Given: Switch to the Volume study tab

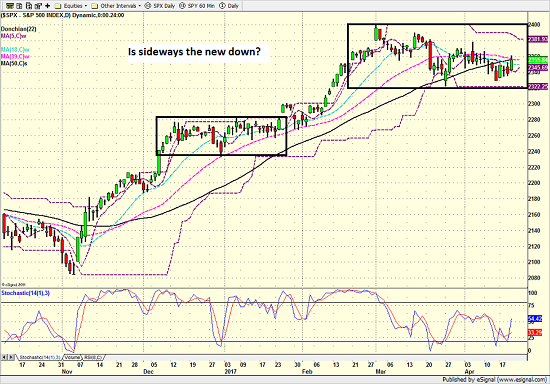Looking at the screenshot, I should (72, 357).
